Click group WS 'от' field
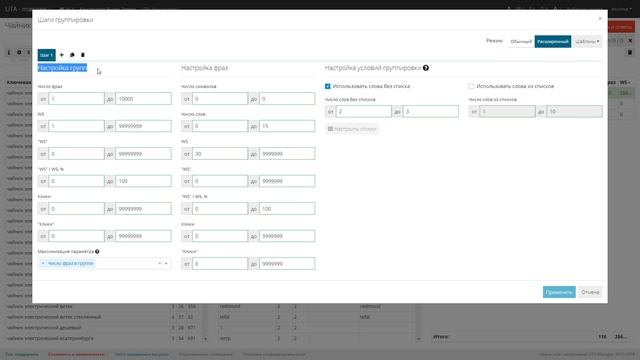 [76, 126]
